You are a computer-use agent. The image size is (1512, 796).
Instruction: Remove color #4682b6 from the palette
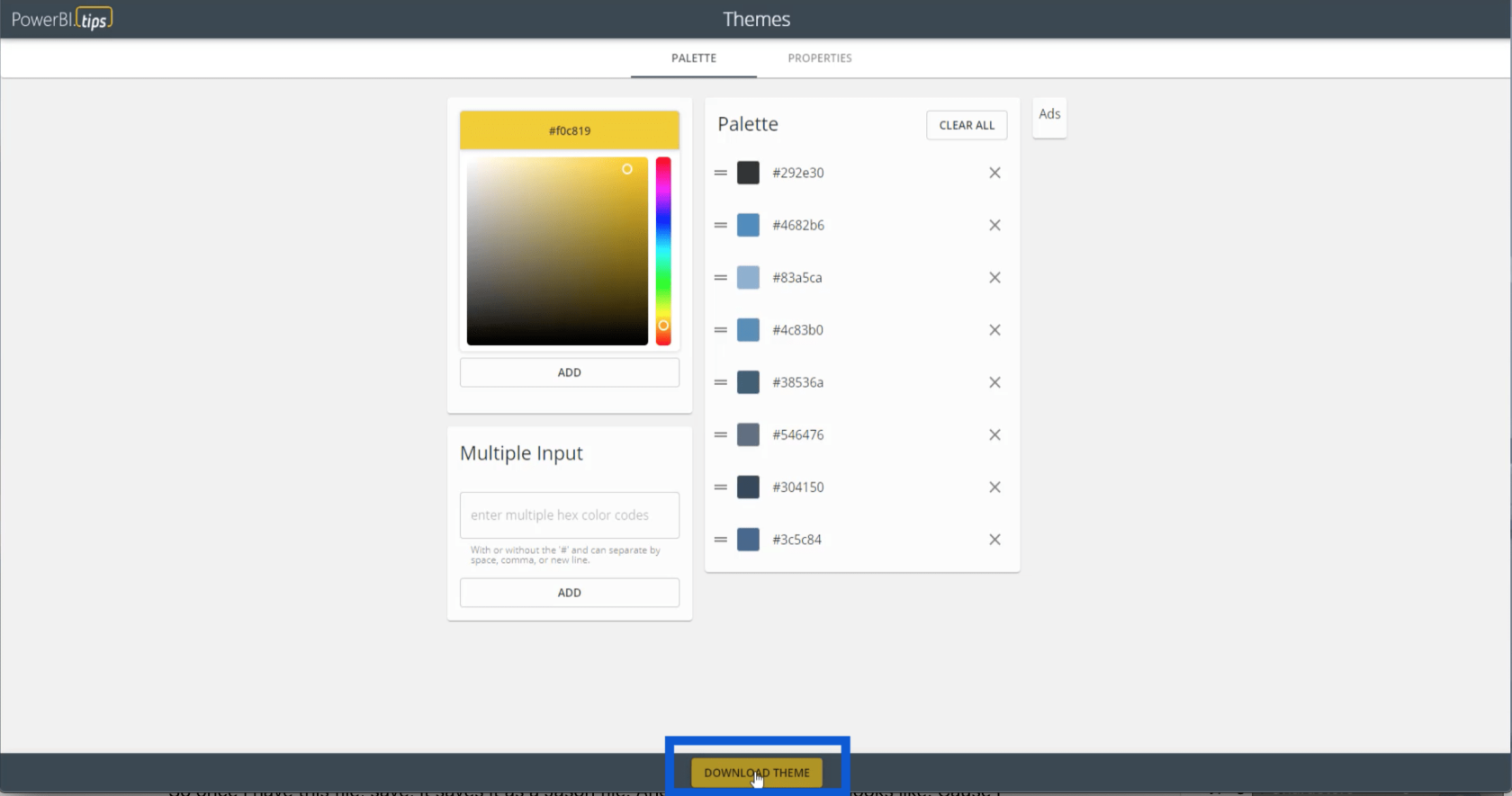click(994, 225)
